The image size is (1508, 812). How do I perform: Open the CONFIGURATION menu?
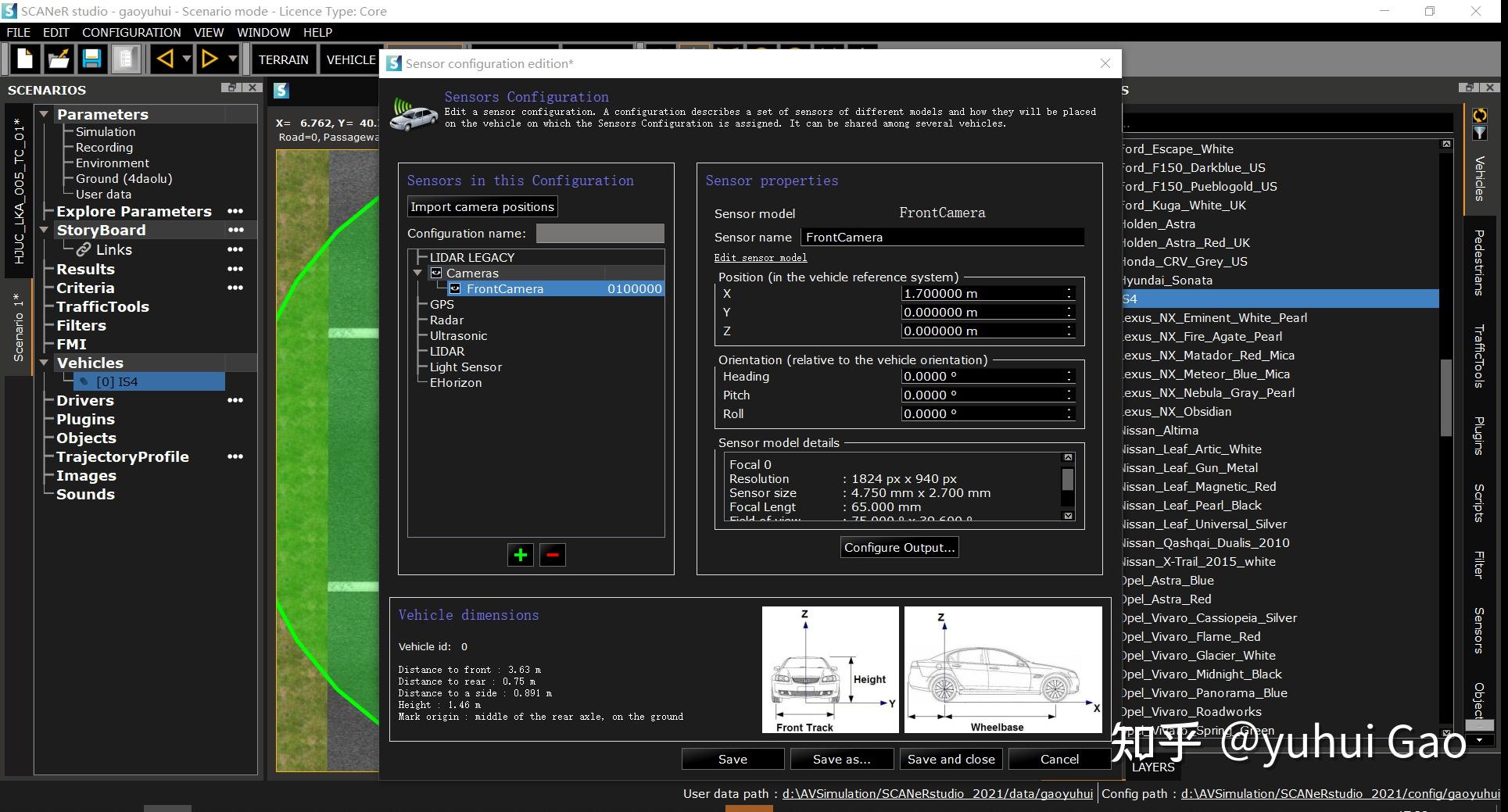point(131,33)
